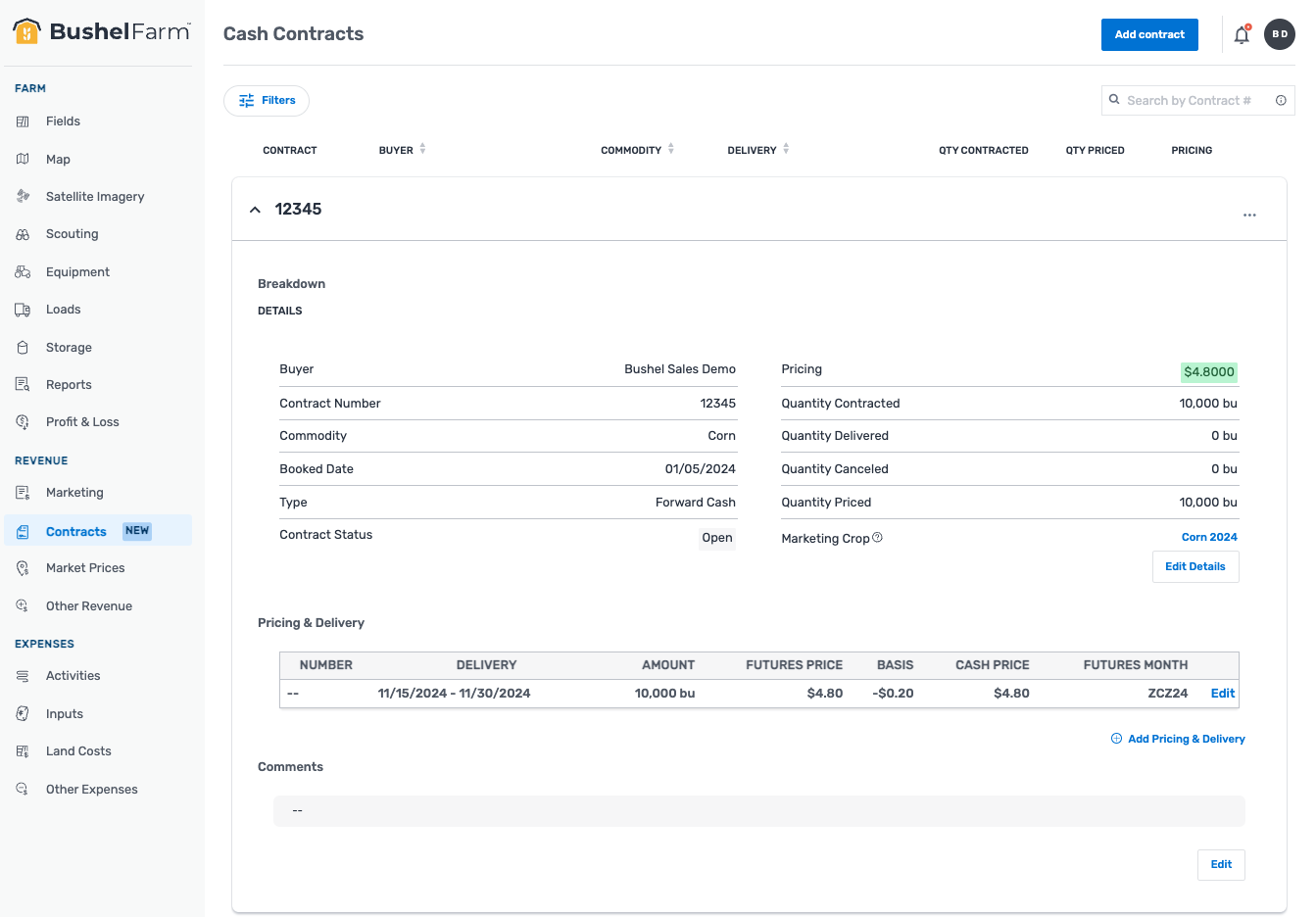Click the Add Pricing plus icon

(x=1116, y=739)
